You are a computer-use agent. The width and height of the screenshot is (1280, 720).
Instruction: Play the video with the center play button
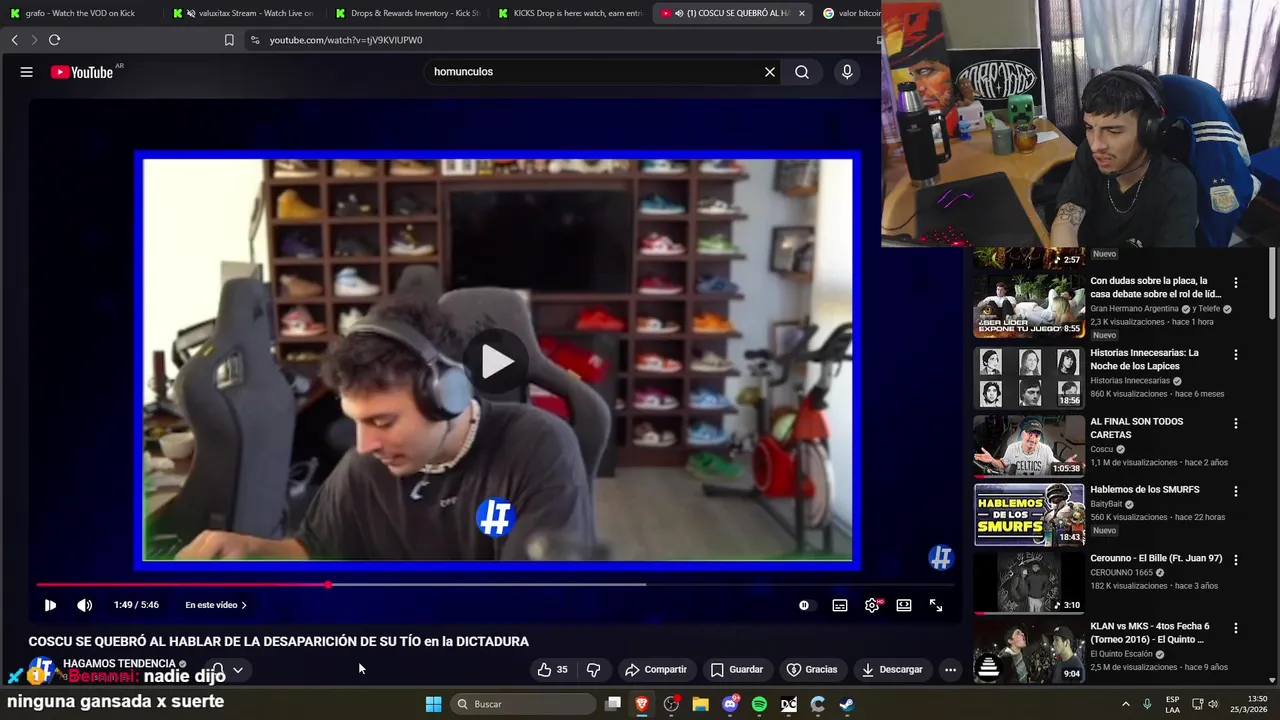click(498, 361)
